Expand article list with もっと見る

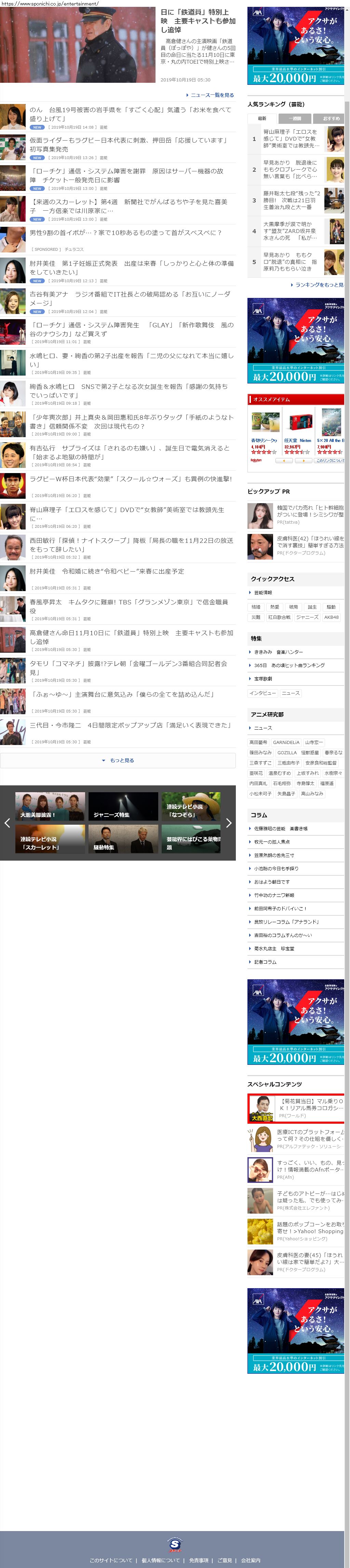[x=118, y=760]
